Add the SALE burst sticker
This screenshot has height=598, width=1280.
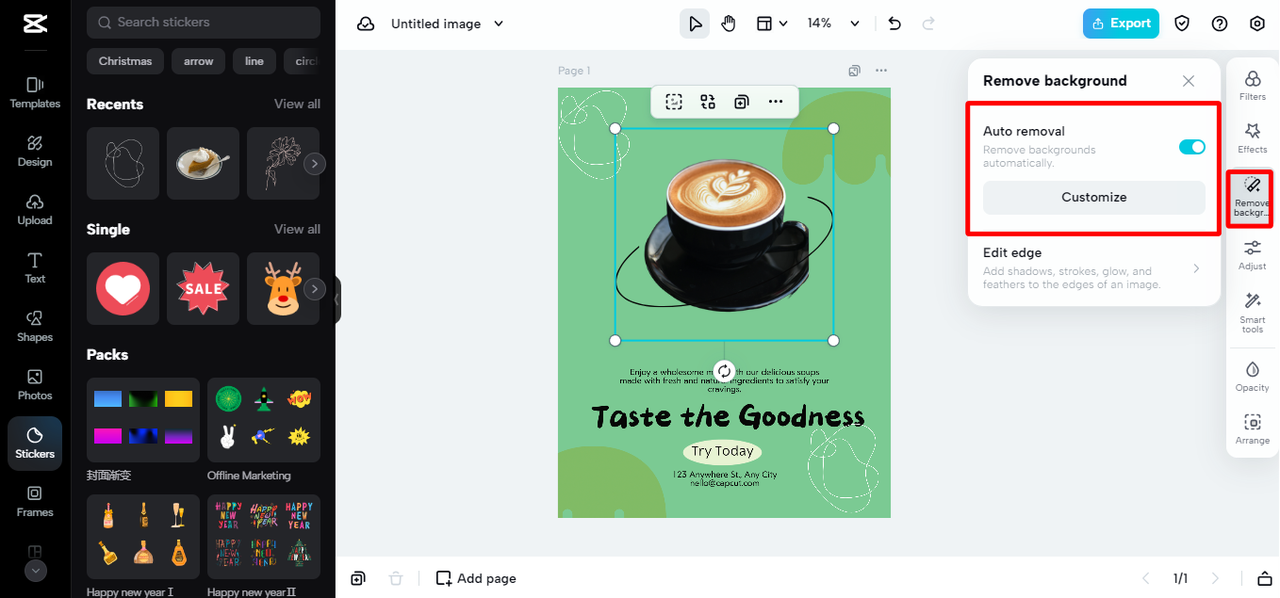[203, 288]
